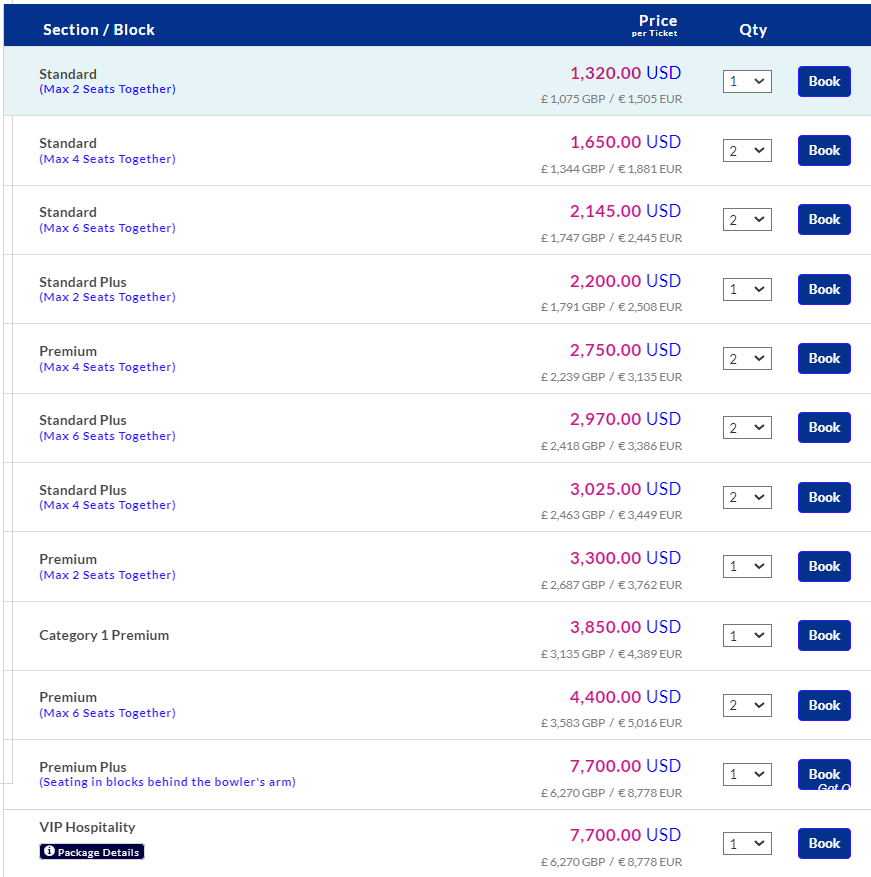Book the VIP Hospitality package
This screenshot has width=871, height=877.
824,843
